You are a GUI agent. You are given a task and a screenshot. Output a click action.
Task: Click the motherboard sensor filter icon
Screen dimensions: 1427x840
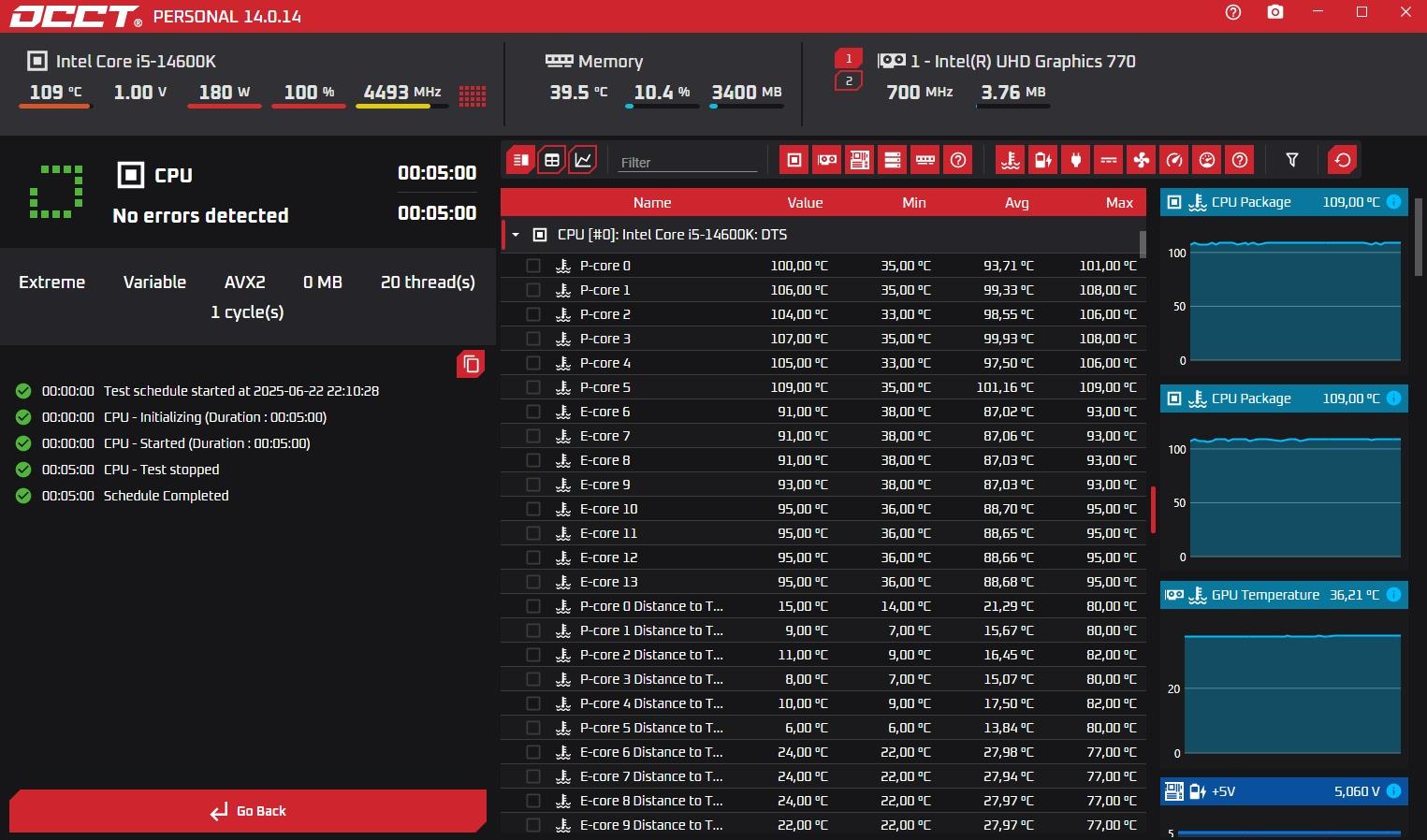click(859, 160)
